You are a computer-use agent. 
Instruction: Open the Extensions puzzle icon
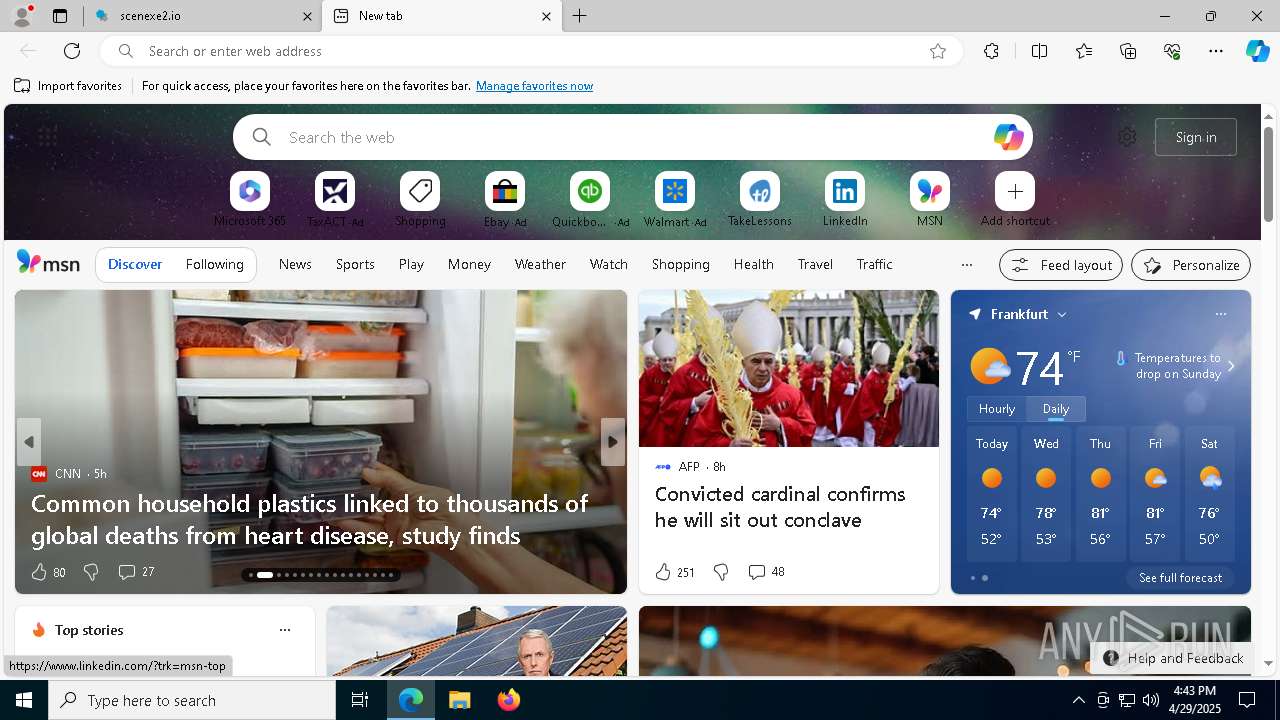[991, 51]
